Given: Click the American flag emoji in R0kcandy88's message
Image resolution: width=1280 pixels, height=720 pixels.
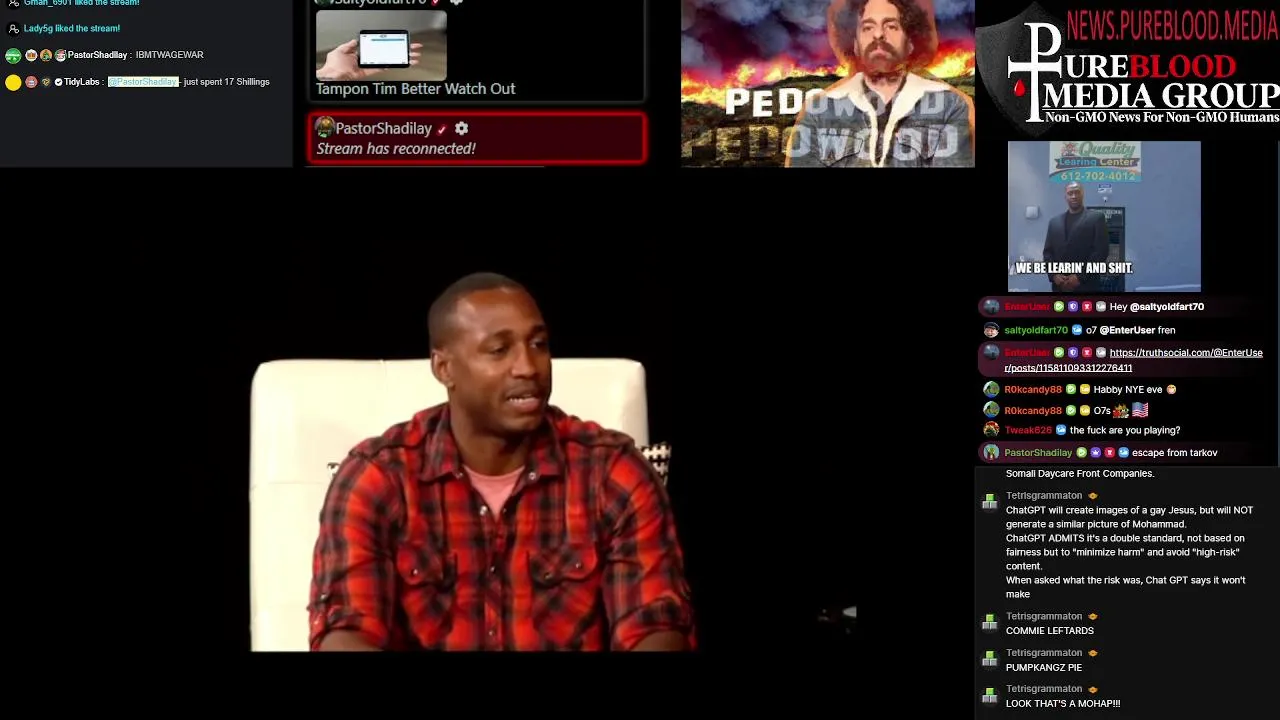Looking at the screenshot, I should [x=1140, y=410].
